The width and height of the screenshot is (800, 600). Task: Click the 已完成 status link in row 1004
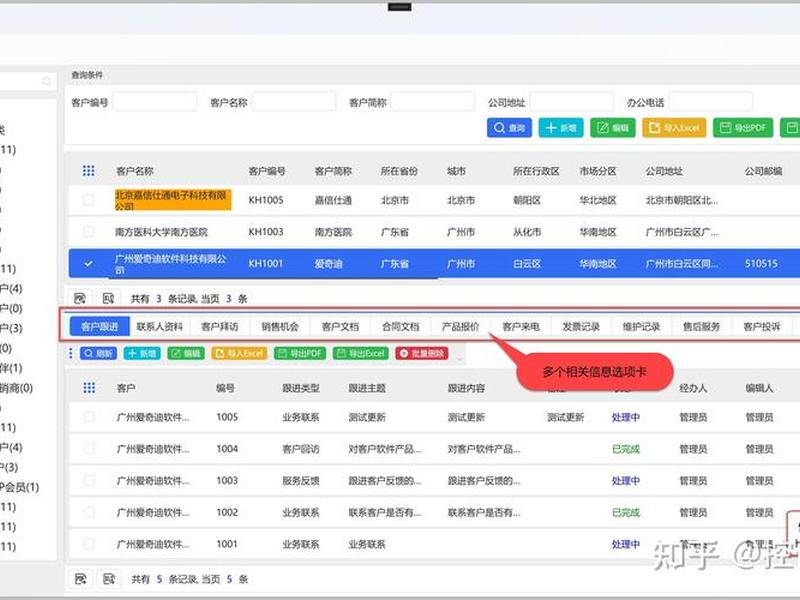(626, 449)
